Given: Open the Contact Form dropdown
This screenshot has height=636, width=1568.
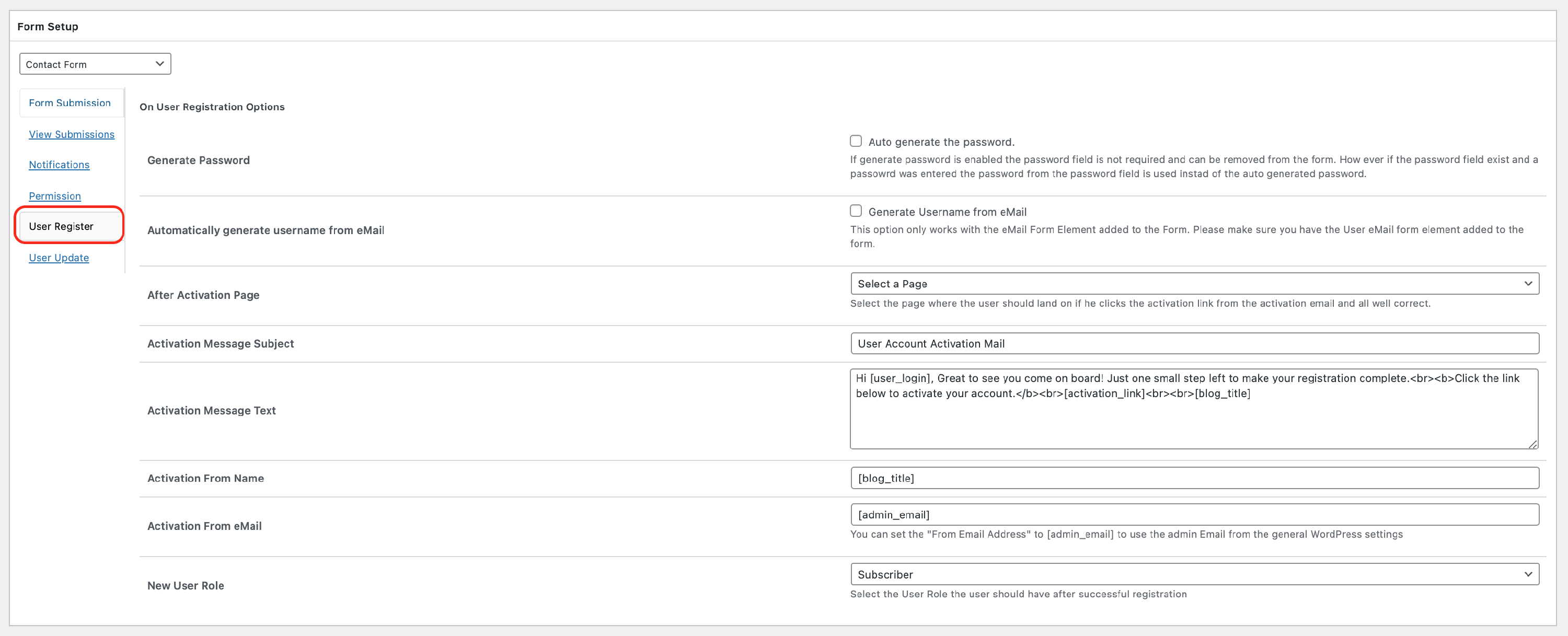Looking at the screenshot, I should pos(95,64).
